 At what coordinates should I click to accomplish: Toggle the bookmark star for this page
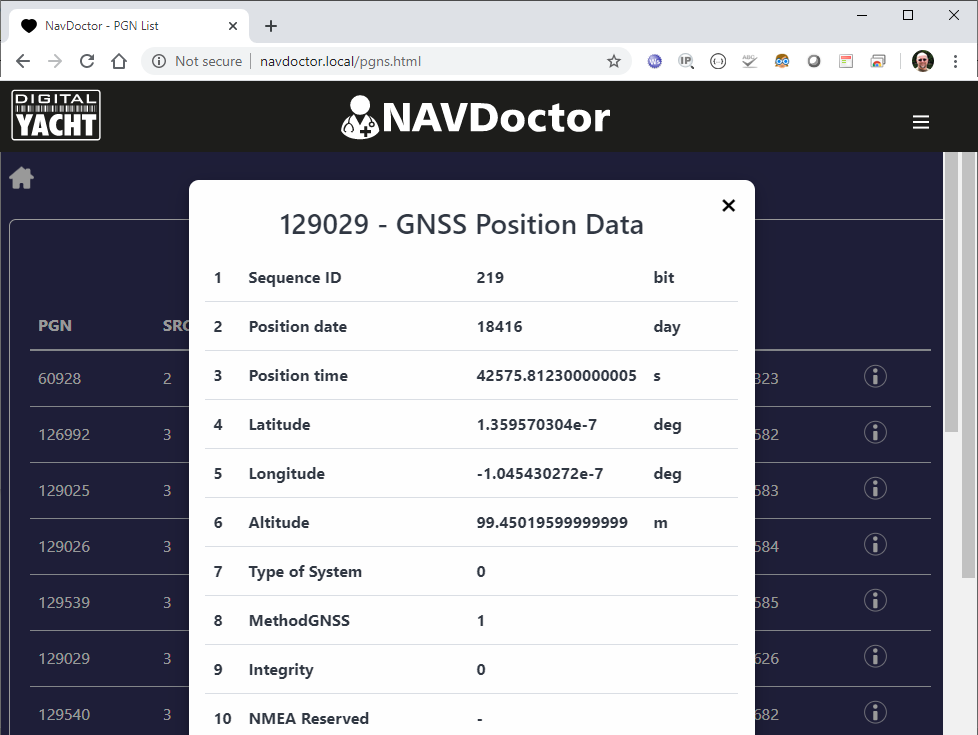613,61
